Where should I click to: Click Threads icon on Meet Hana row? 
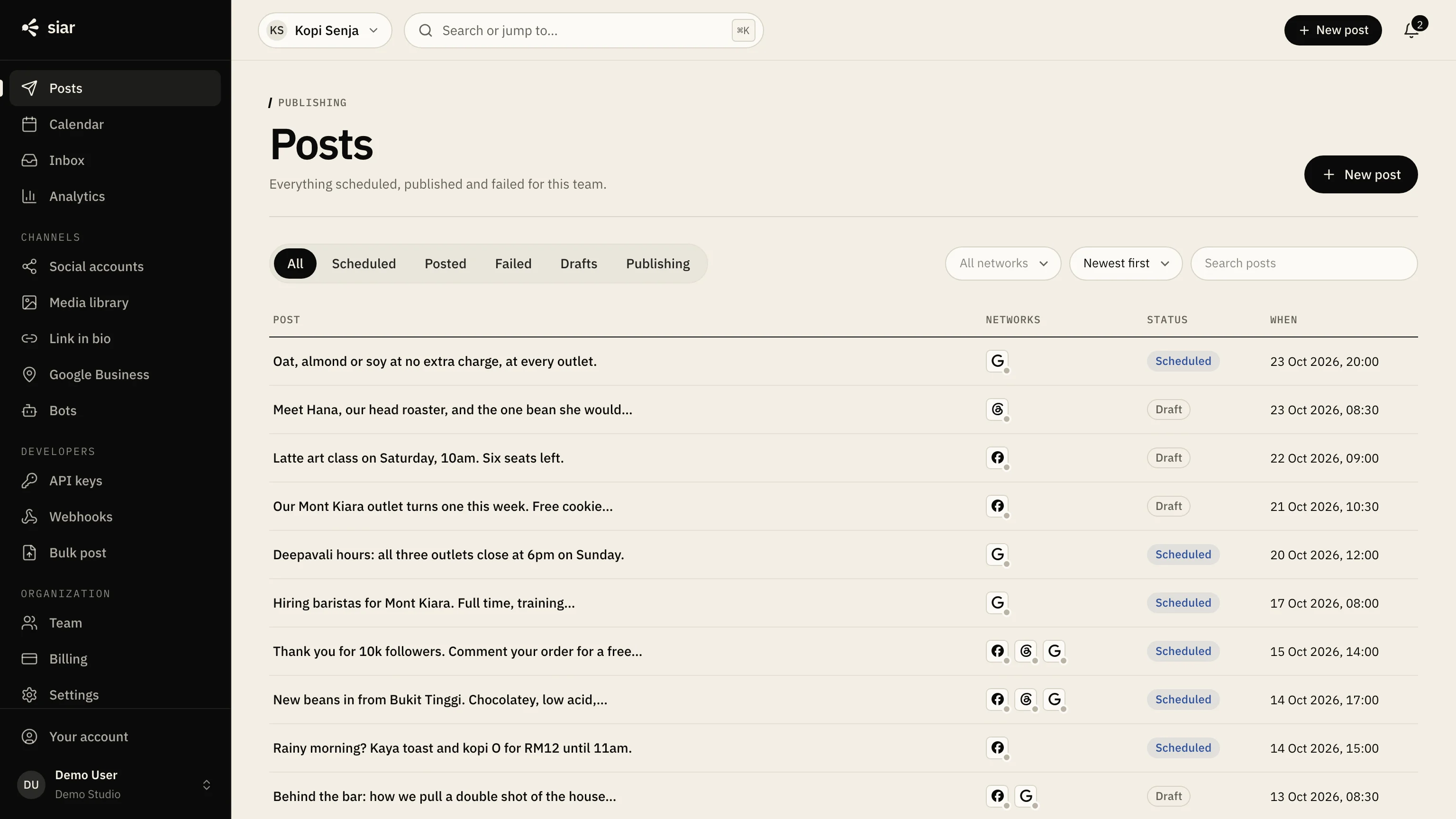click(998, 409)
